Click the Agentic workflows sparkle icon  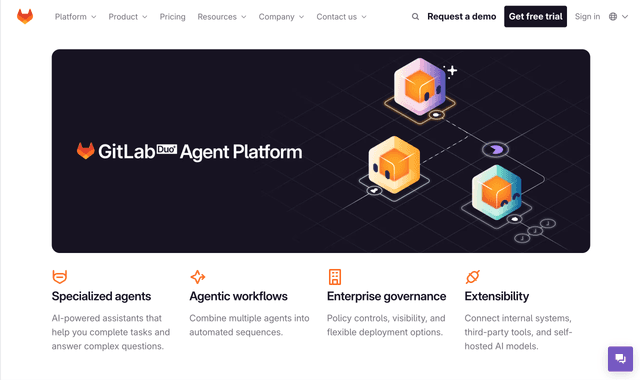click(198, 277)
